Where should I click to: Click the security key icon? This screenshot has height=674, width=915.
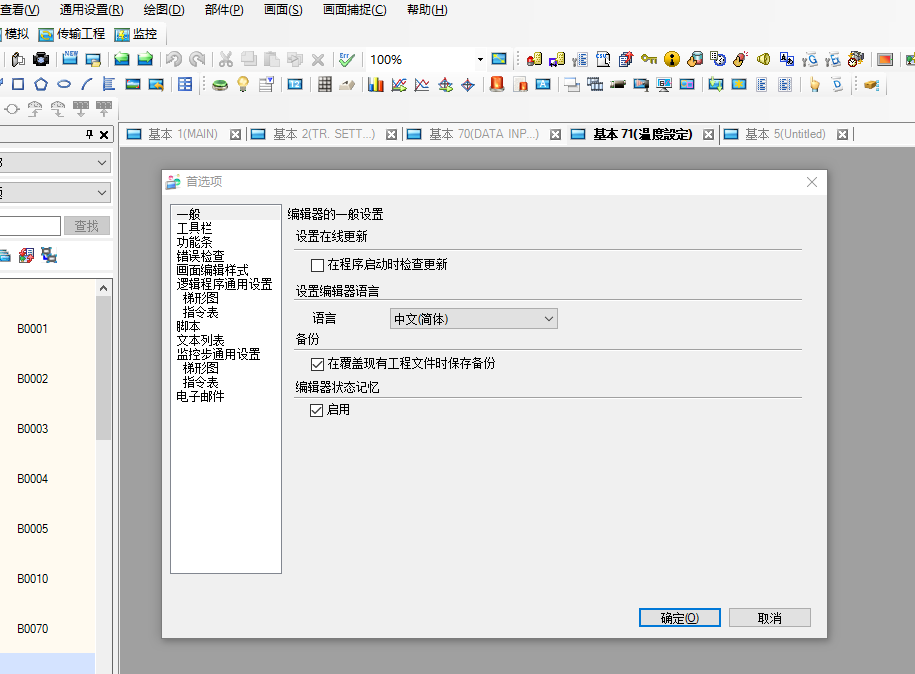coord(649,60)
